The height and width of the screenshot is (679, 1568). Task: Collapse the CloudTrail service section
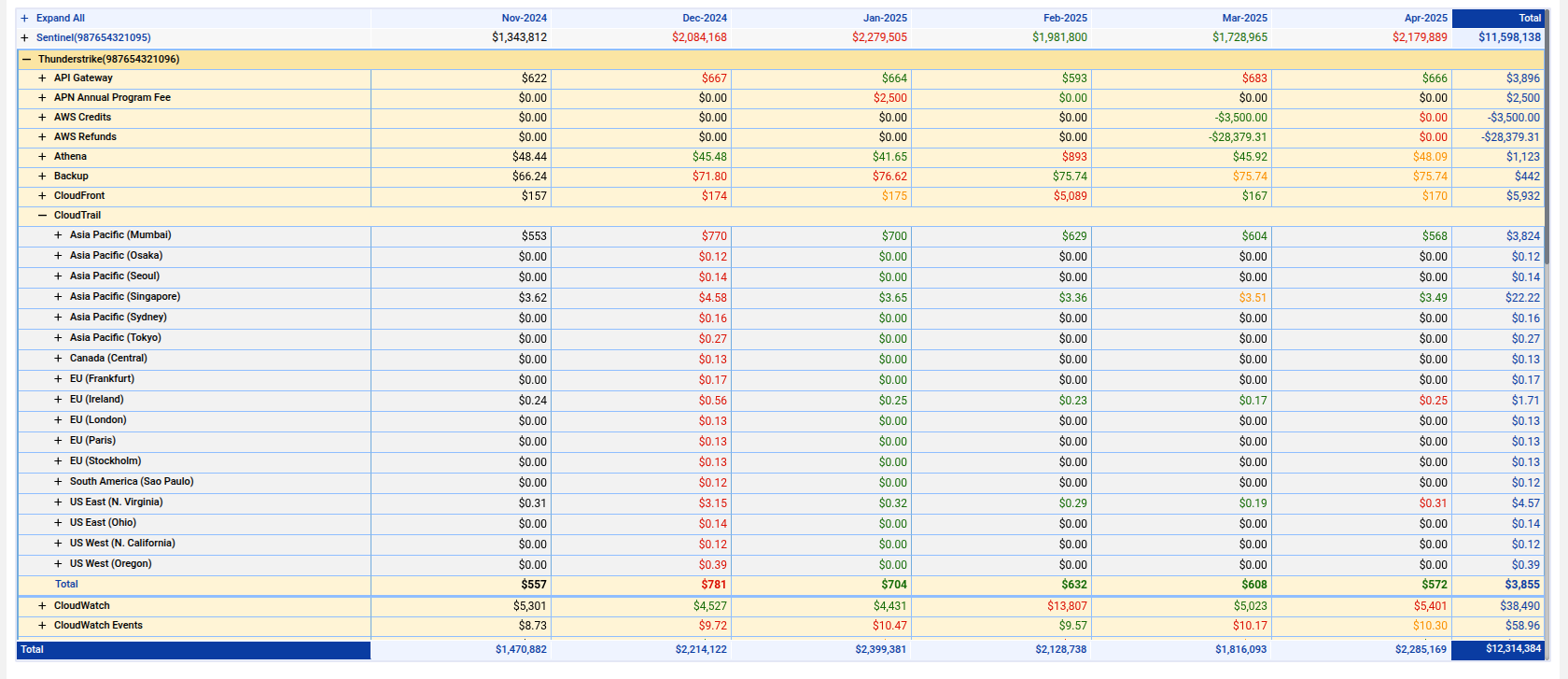[42, 215]
